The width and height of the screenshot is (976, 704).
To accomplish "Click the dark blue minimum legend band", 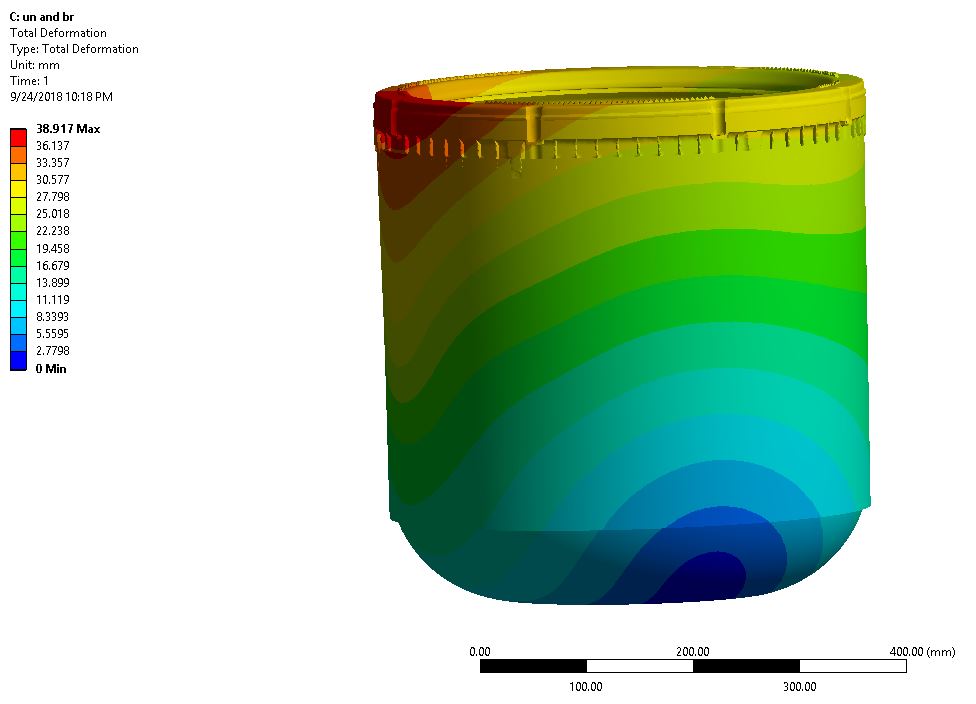I will [x=18, y=361].
